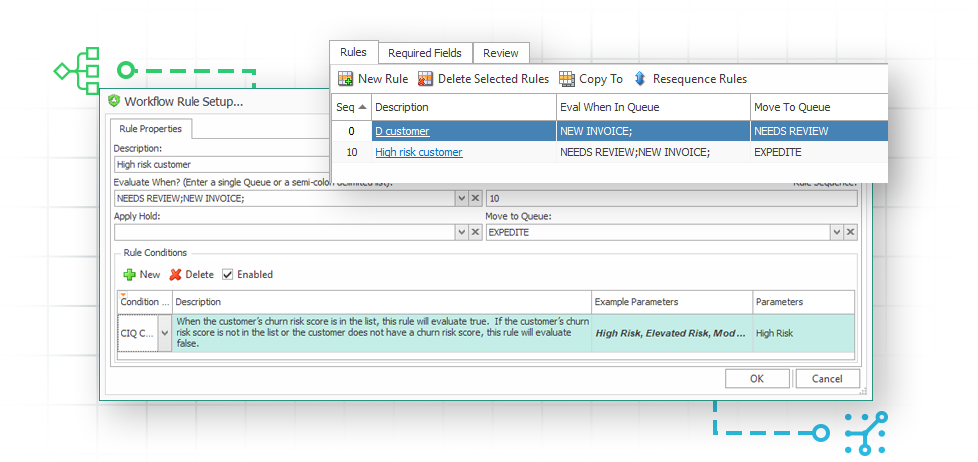Image resolution: width=978 pixels, height=462 pixels.
Task: Click the Copy To grid icon
Action: pyautogui.click(x=566, y=79)
